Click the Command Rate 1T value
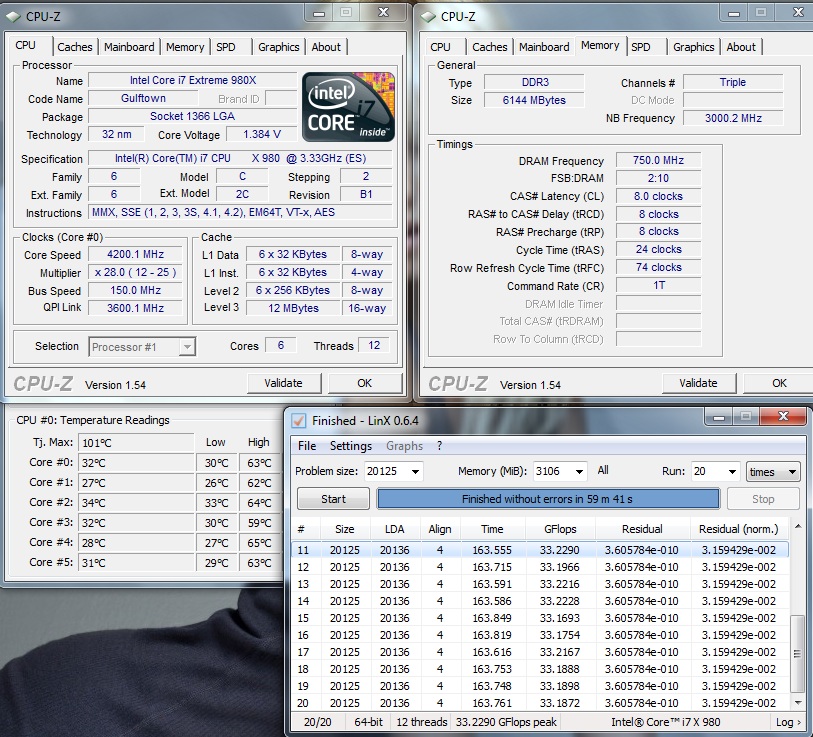This screenshot has width=813, height=737. 658,285
